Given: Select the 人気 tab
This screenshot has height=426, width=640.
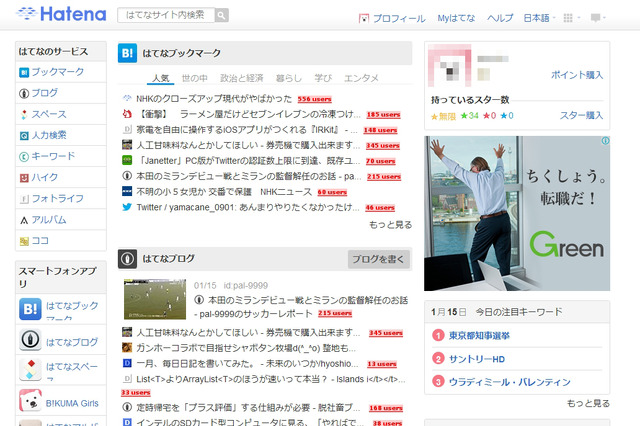Looking at the screenshot, I should pos(160,78).
